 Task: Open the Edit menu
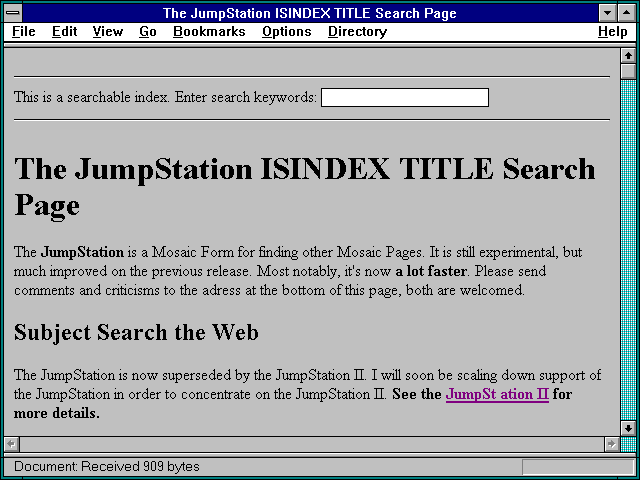click(x=64, y=31)
